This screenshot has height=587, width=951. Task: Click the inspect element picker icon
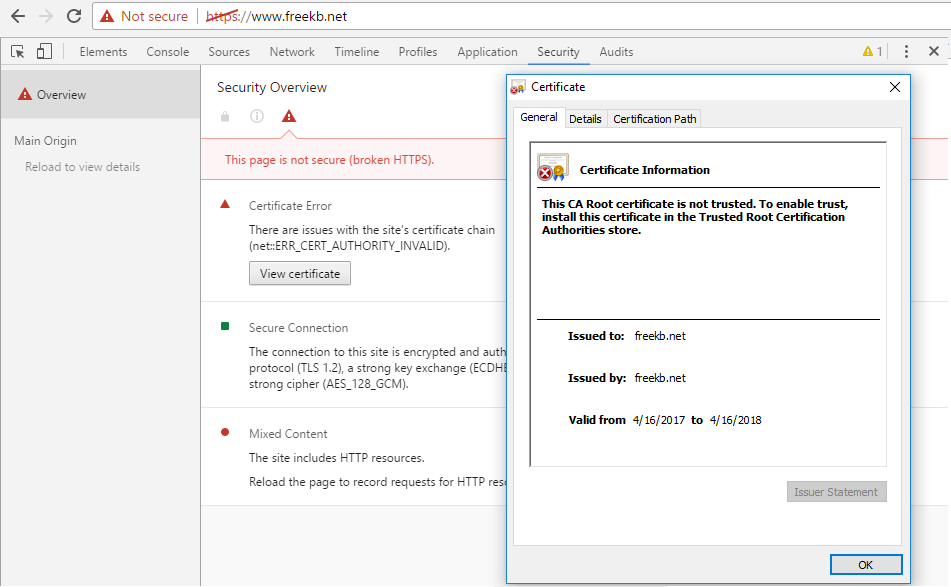18,52
